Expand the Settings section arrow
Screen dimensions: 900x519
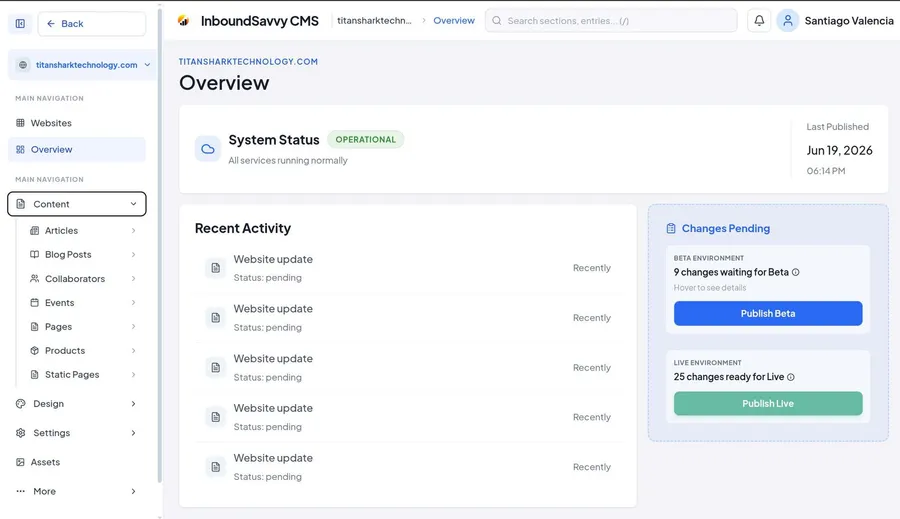(x=133, y=433)
